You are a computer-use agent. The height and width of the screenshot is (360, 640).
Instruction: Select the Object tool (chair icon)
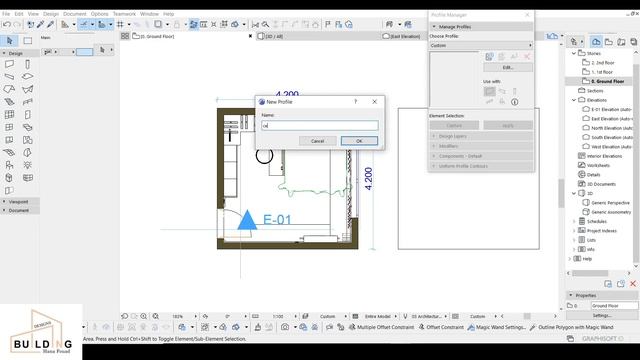point(9,165)
